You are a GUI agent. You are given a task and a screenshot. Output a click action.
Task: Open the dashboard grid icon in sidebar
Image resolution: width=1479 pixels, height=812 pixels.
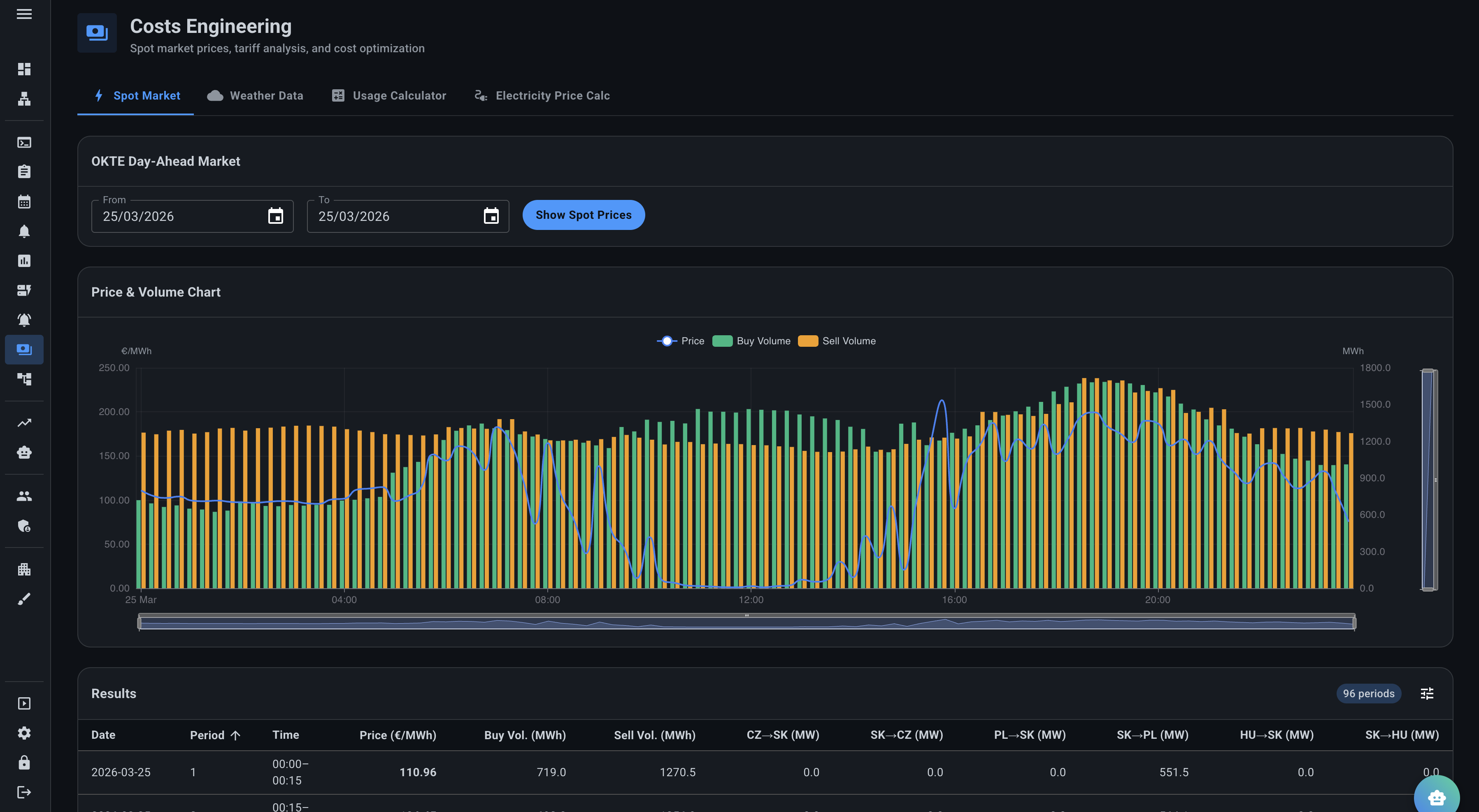24,69
